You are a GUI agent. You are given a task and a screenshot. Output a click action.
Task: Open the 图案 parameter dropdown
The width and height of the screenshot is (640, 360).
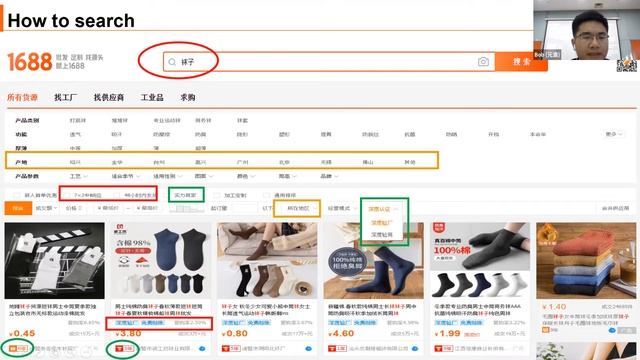pyautogui.click(x=204, y=176)
